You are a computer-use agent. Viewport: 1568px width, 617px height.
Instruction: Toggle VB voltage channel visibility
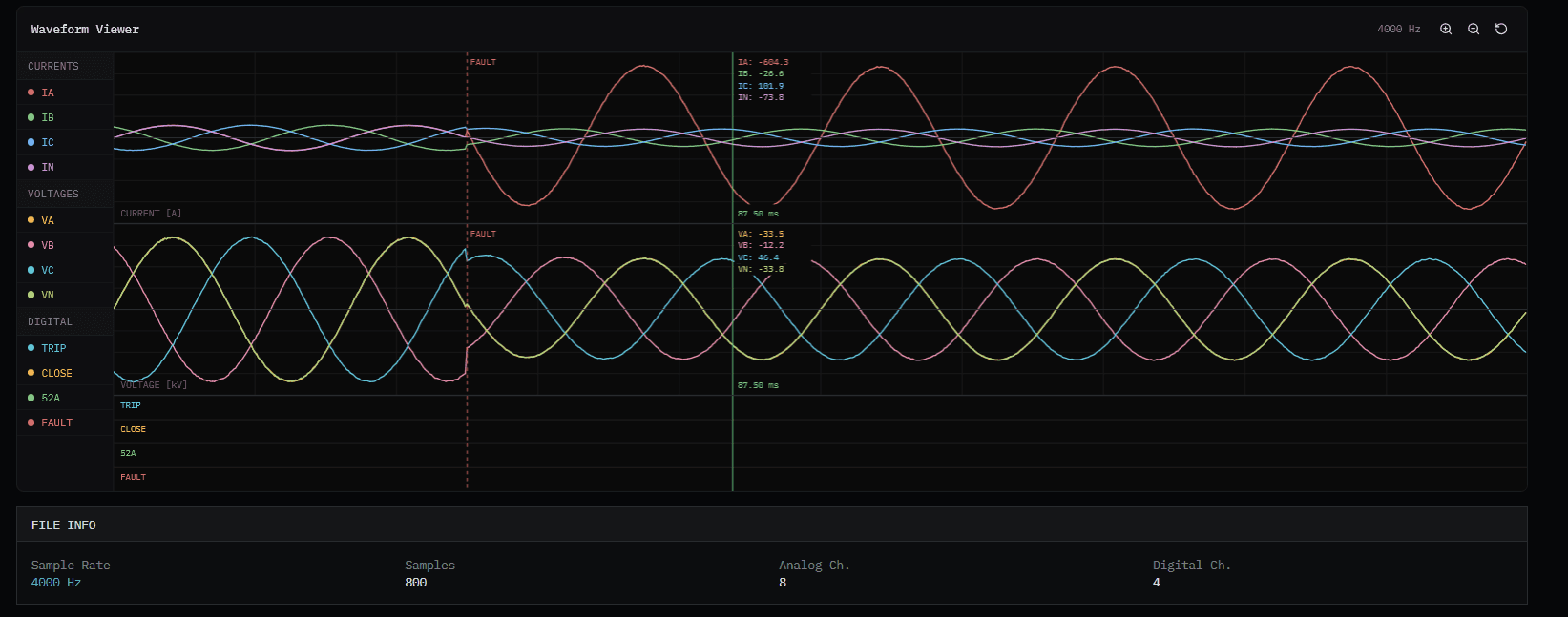(65, 245)
